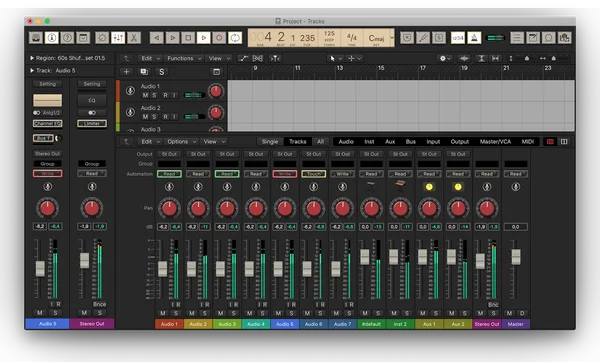The width and height of the screenshot is (600, 362).
Task: Open the Tracks area Edit menu
Action: (x=149, y=58)
